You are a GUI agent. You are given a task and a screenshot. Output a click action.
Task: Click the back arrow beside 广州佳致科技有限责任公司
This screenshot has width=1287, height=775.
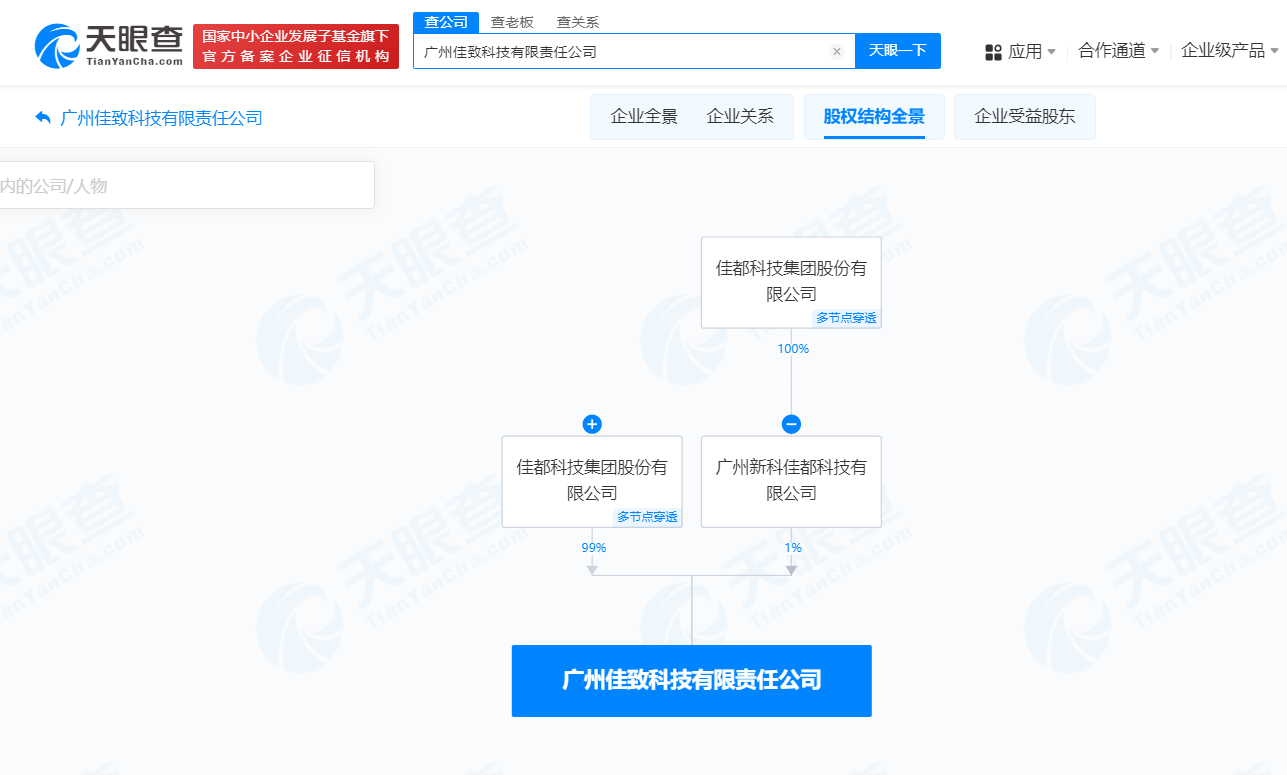point(42,117)
